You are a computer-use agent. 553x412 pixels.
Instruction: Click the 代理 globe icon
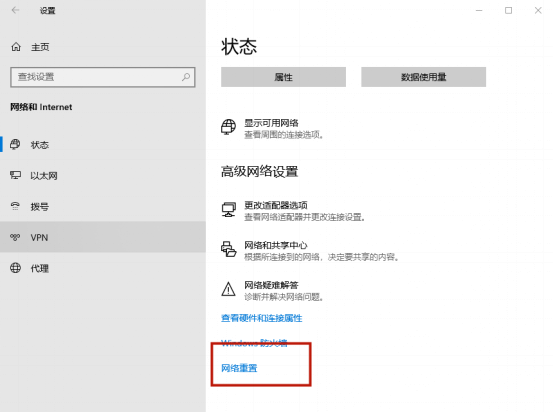pyautogui.click(x=15, y=268)
